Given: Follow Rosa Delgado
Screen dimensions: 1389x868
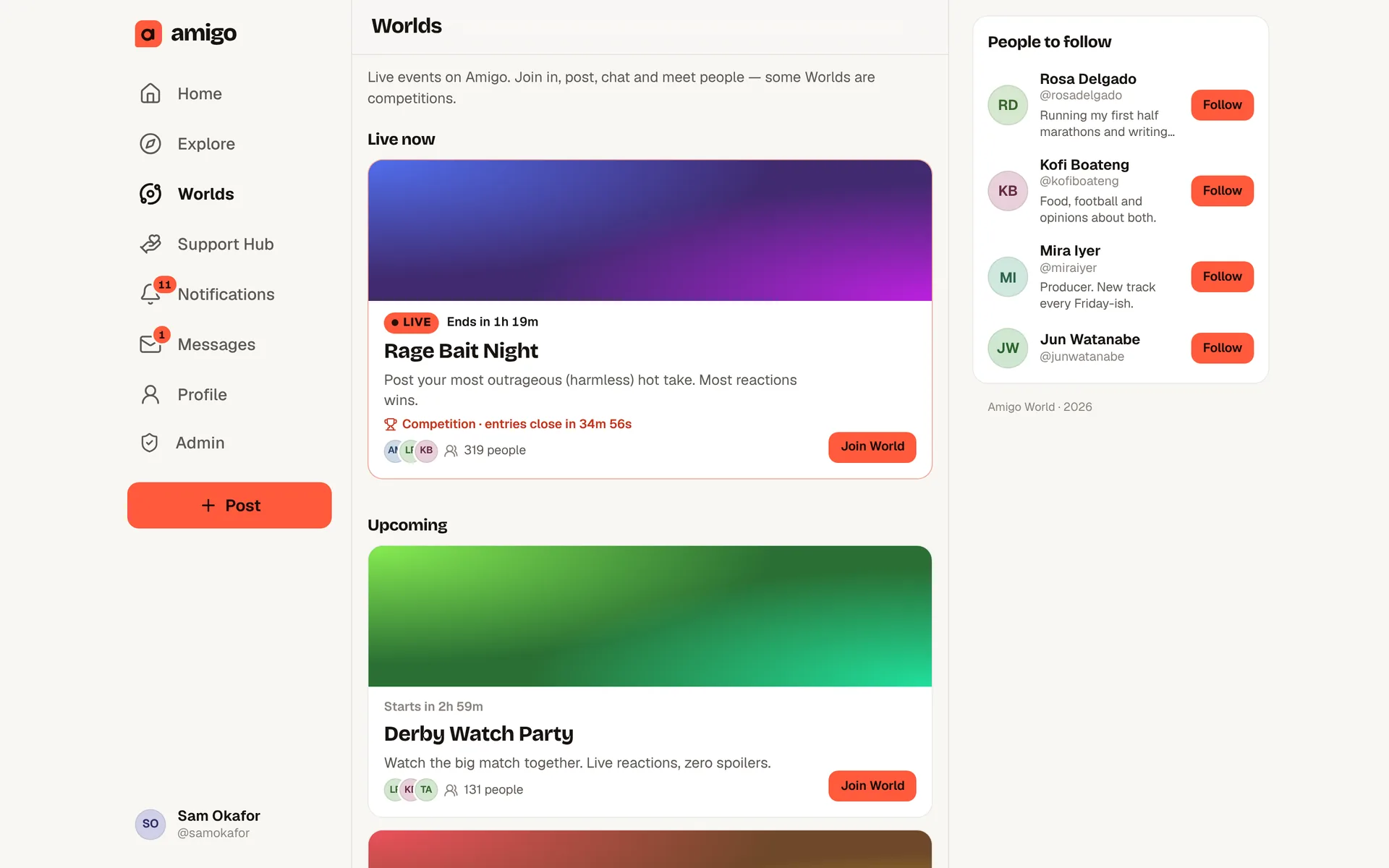Looking at the screenshot, I should 1222,105.
